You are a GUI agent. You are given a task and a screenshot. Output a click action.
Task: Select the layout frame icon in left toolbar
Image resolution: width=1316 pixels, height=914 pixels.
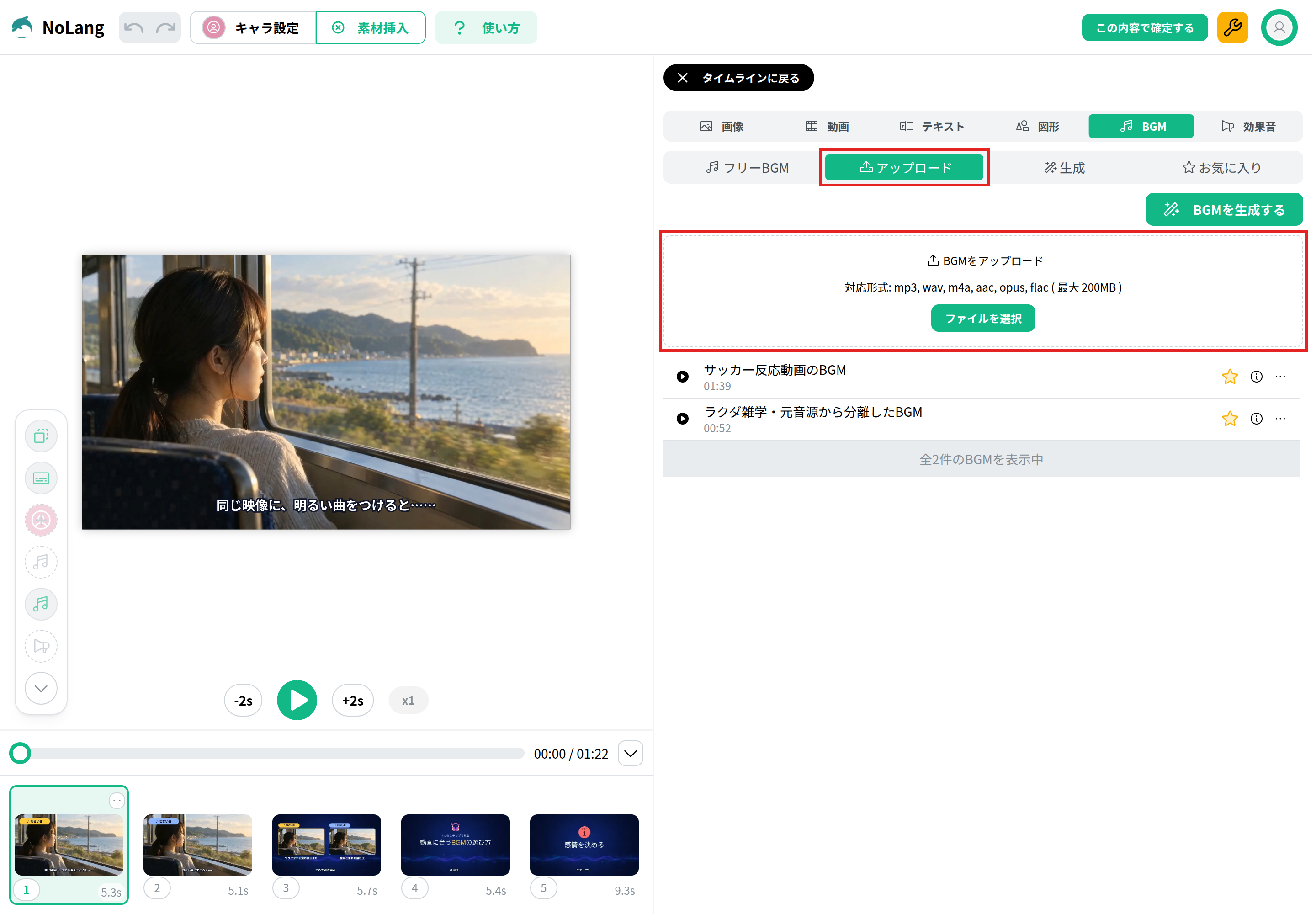coord(41,436)
